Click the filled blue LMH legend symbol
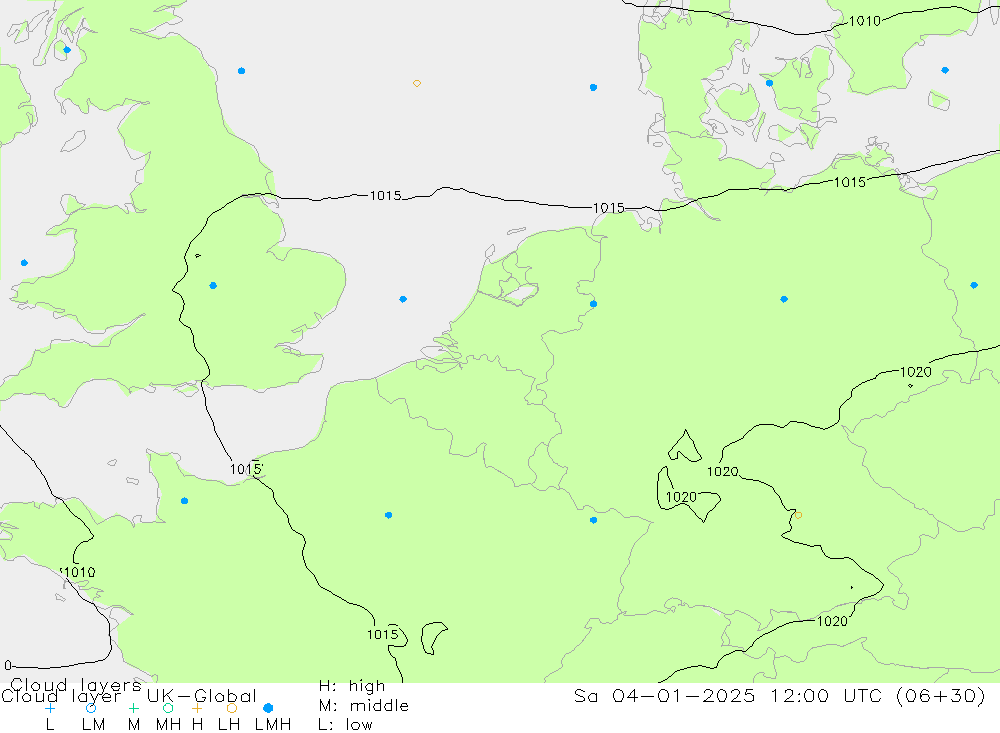 click(x=268, y=708)
